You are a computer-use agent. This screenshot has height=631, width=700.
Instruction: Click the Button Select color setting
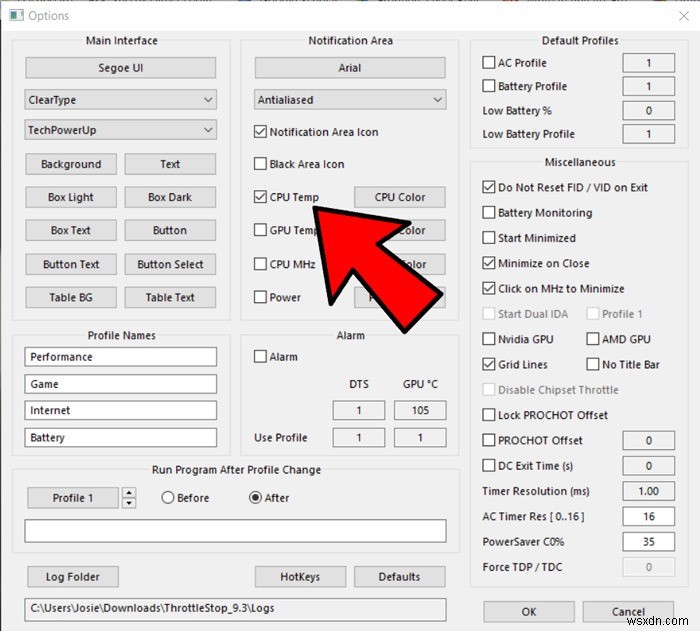170,264
